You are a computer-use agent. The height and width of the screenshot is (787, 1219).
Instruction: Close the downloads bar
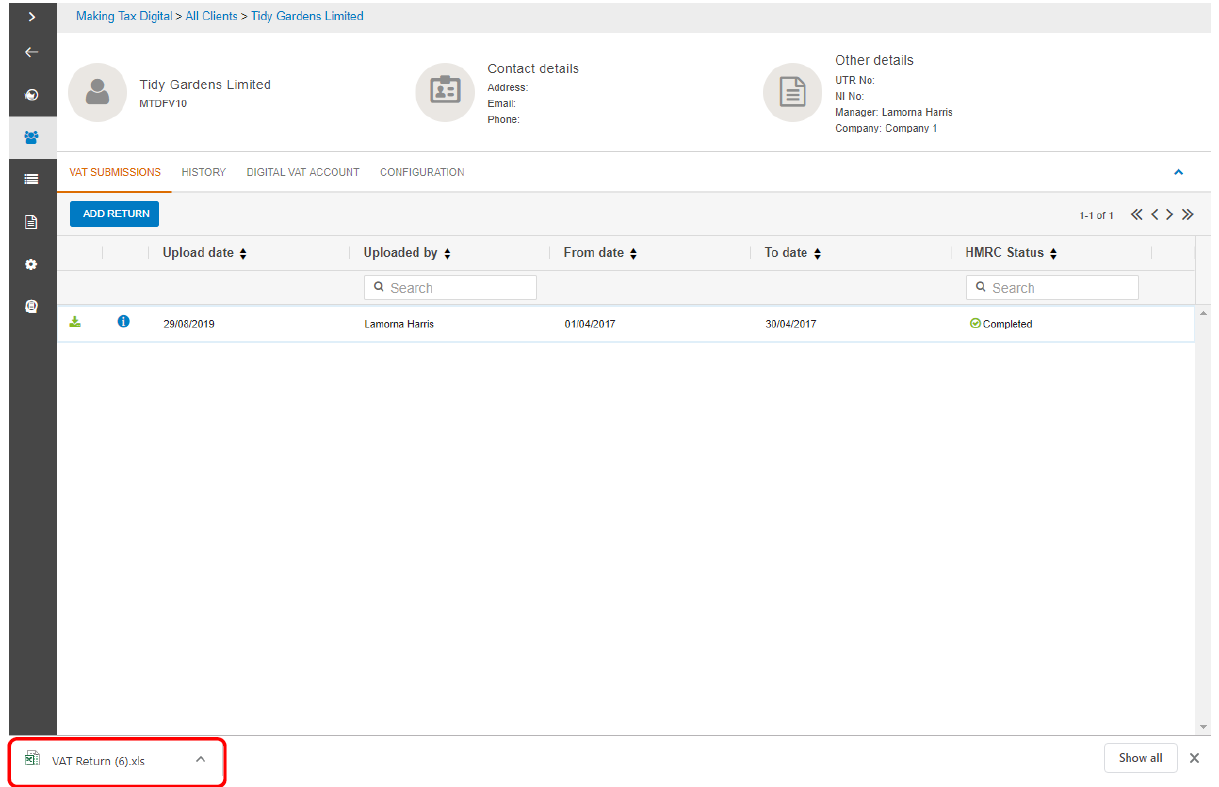pyautogui.click(x=1194, y=758)
